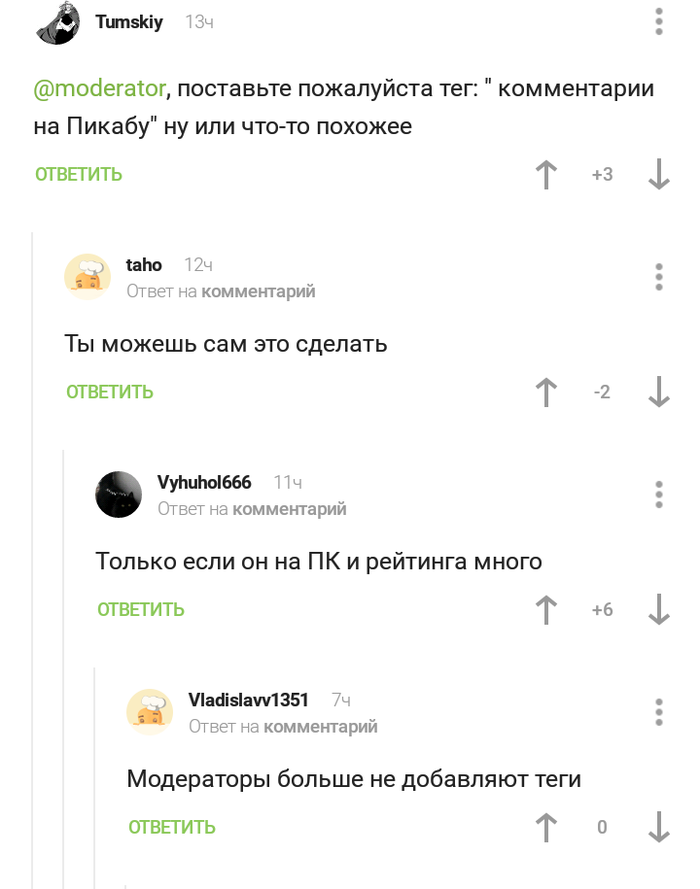
Task: Reply to Tumskiy's comment
Action: pos(78,175)
